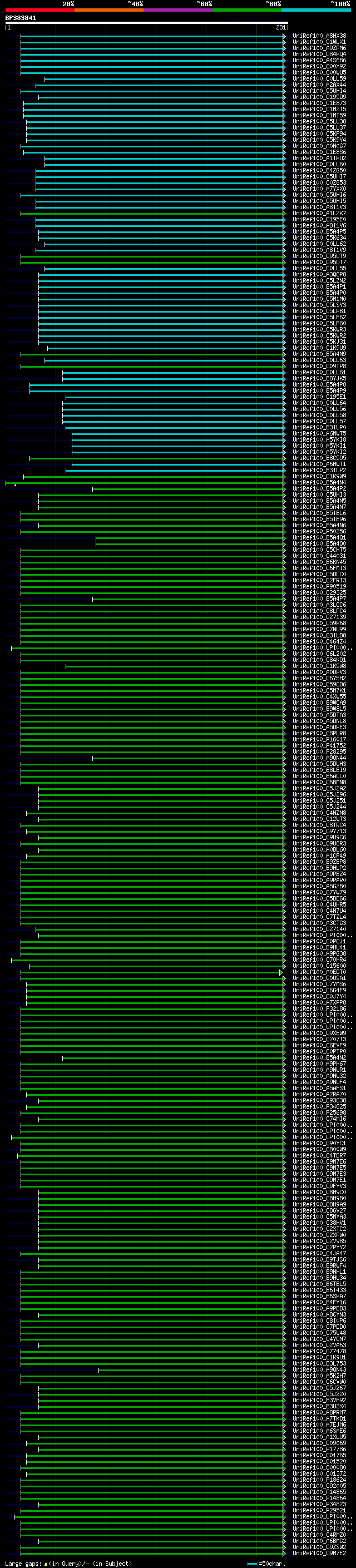Open hit UniRef100_A9ZPM6
The height and width of the screenshot is (1568, 356).
coord(319,48)
